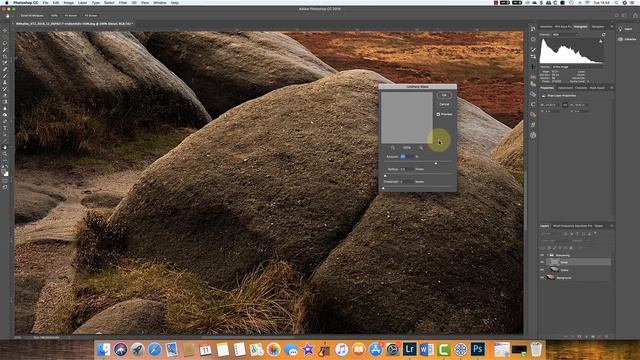Switch to the Histogram tab
Image resolution: width=640 pixels, height=360 pixels.
[580, 27]
